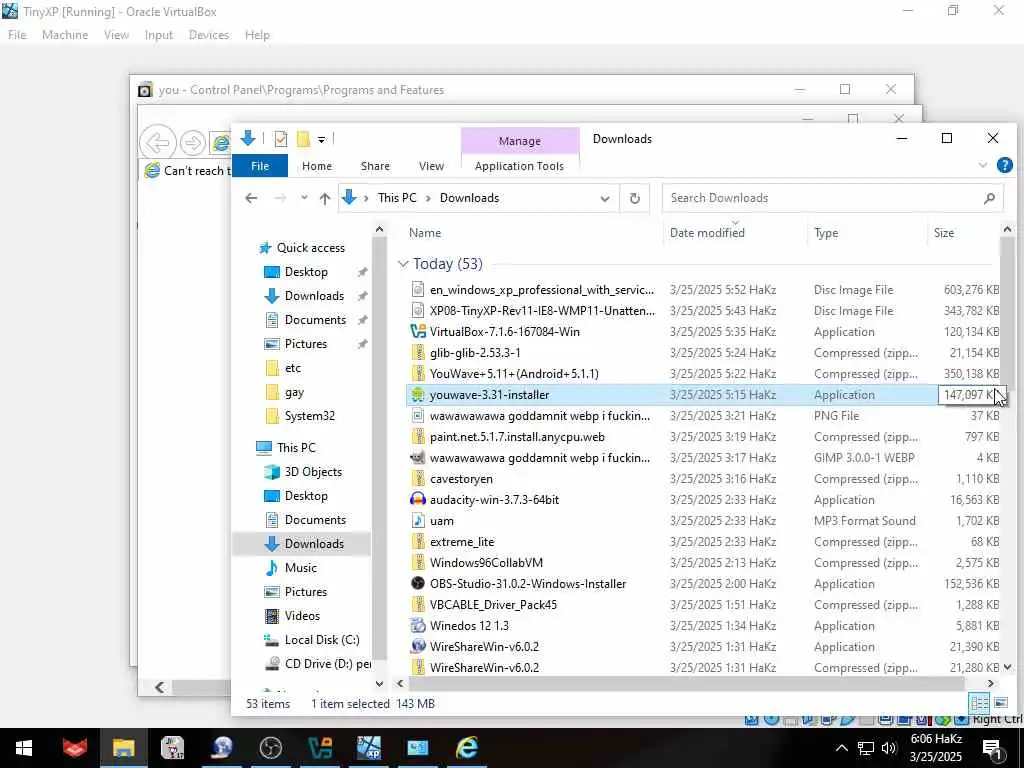Select the OBS-Studio-31.0.2-Windows-Installer icon

417,583
